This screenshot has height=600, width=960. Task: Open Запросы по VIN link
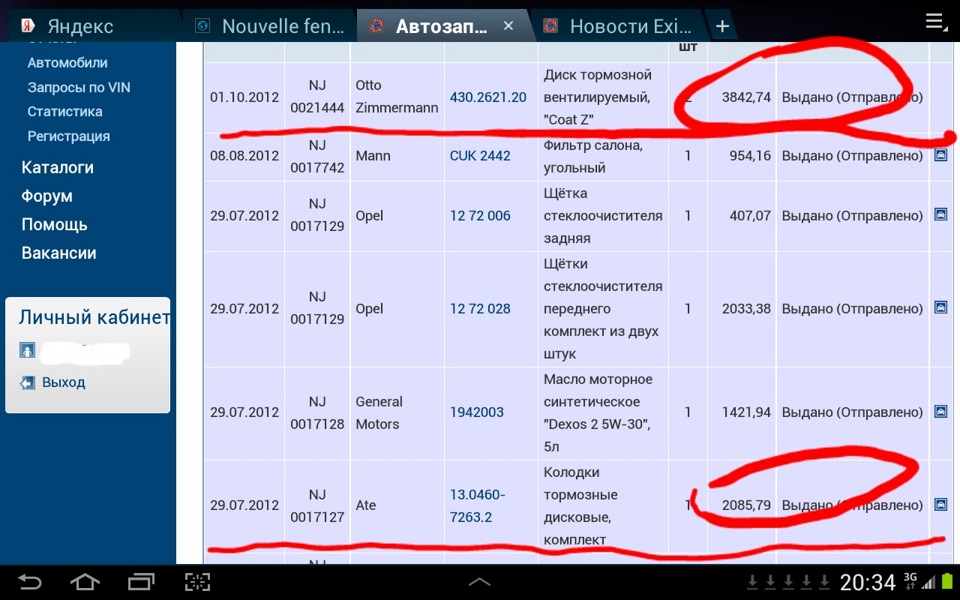[x=78, y=88]
